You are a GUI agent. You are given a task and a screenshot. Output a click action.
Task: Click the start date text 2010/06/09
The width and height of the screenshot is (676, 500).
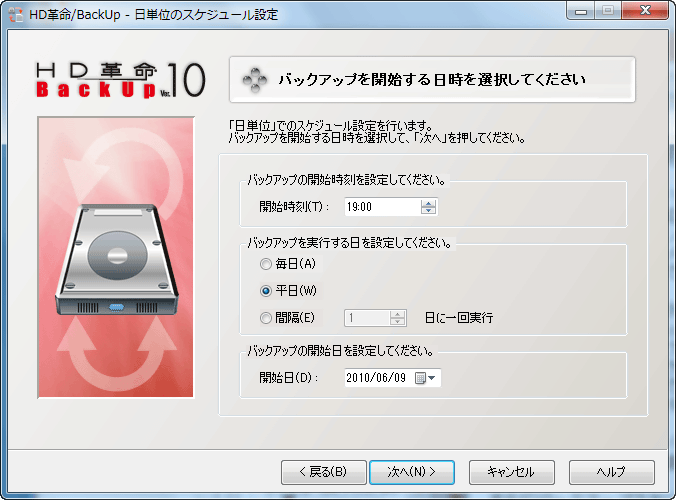click(376, 378)
